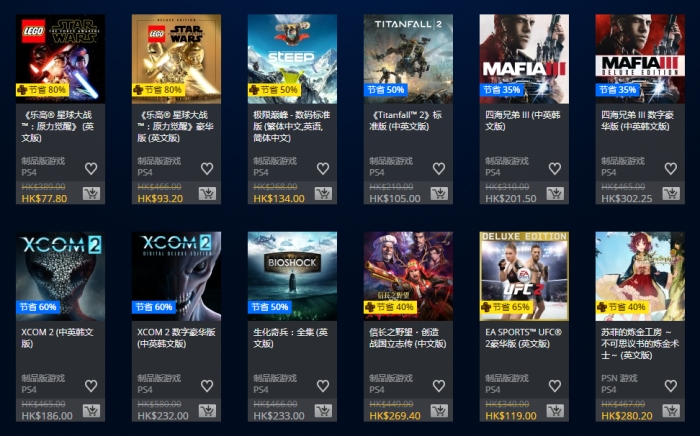Toggle wishlist heart for XCOM 2 Digital Deluxe
Image resolution: width=700 pixels, height=436 pixels.
point(207,386)
